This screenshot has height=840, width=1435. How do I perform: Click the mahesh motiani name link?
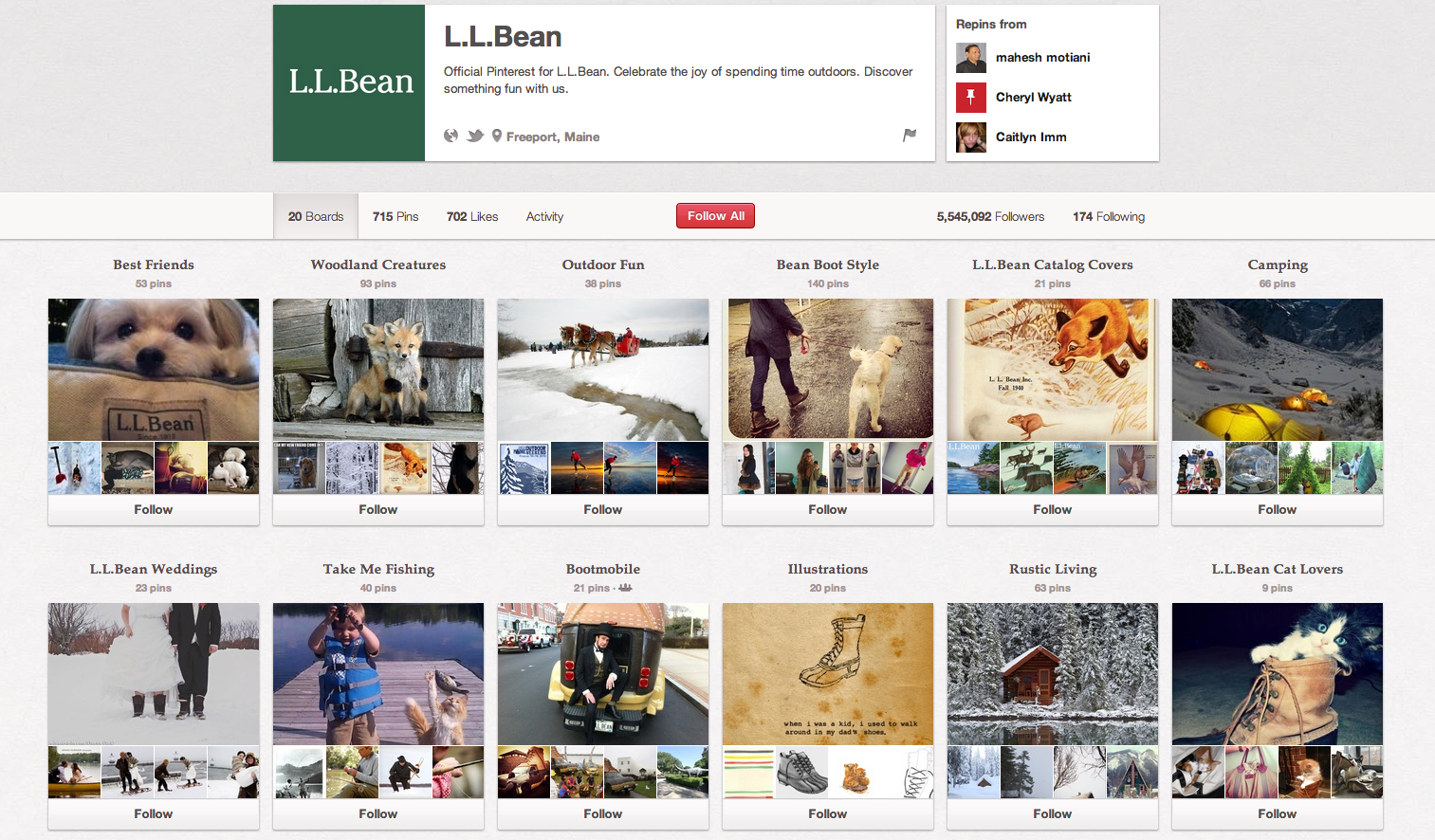click(1042, 58)
